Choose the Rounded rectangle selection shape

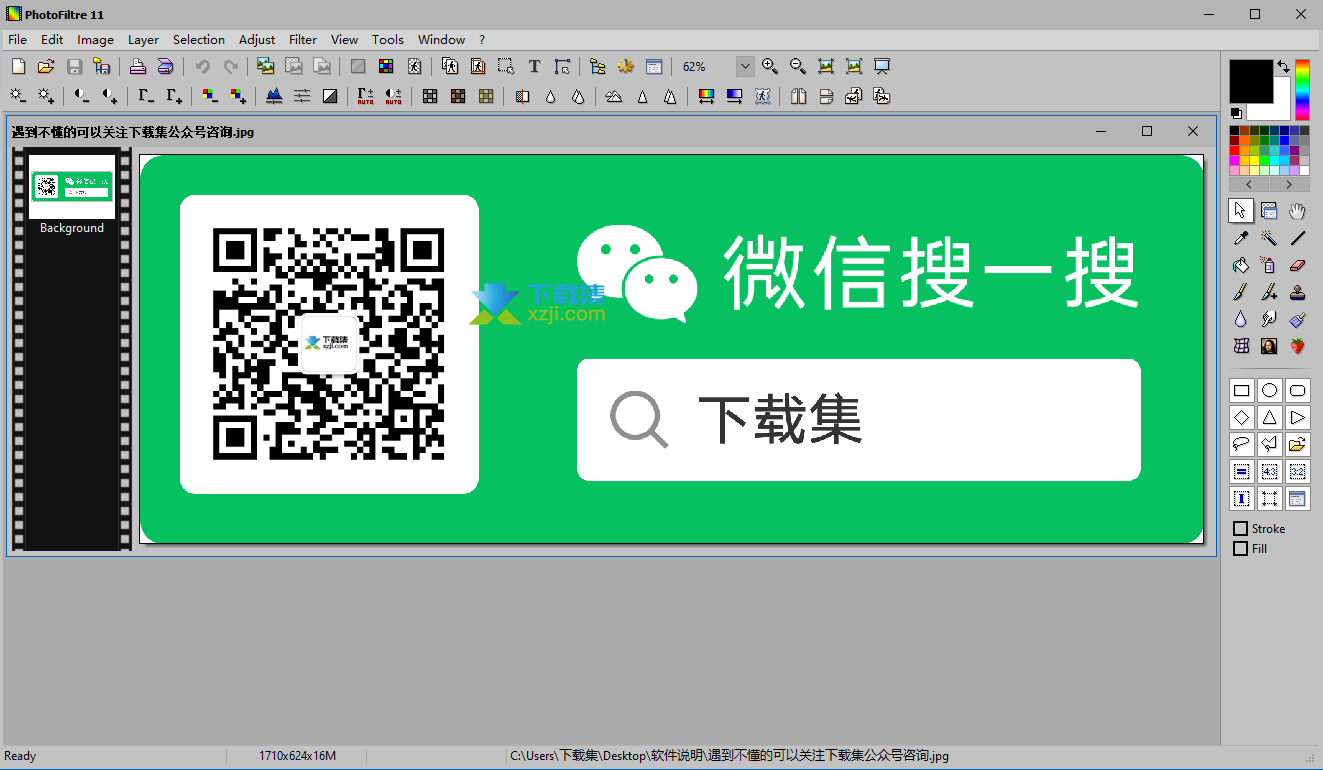(x=1298, y=390)
